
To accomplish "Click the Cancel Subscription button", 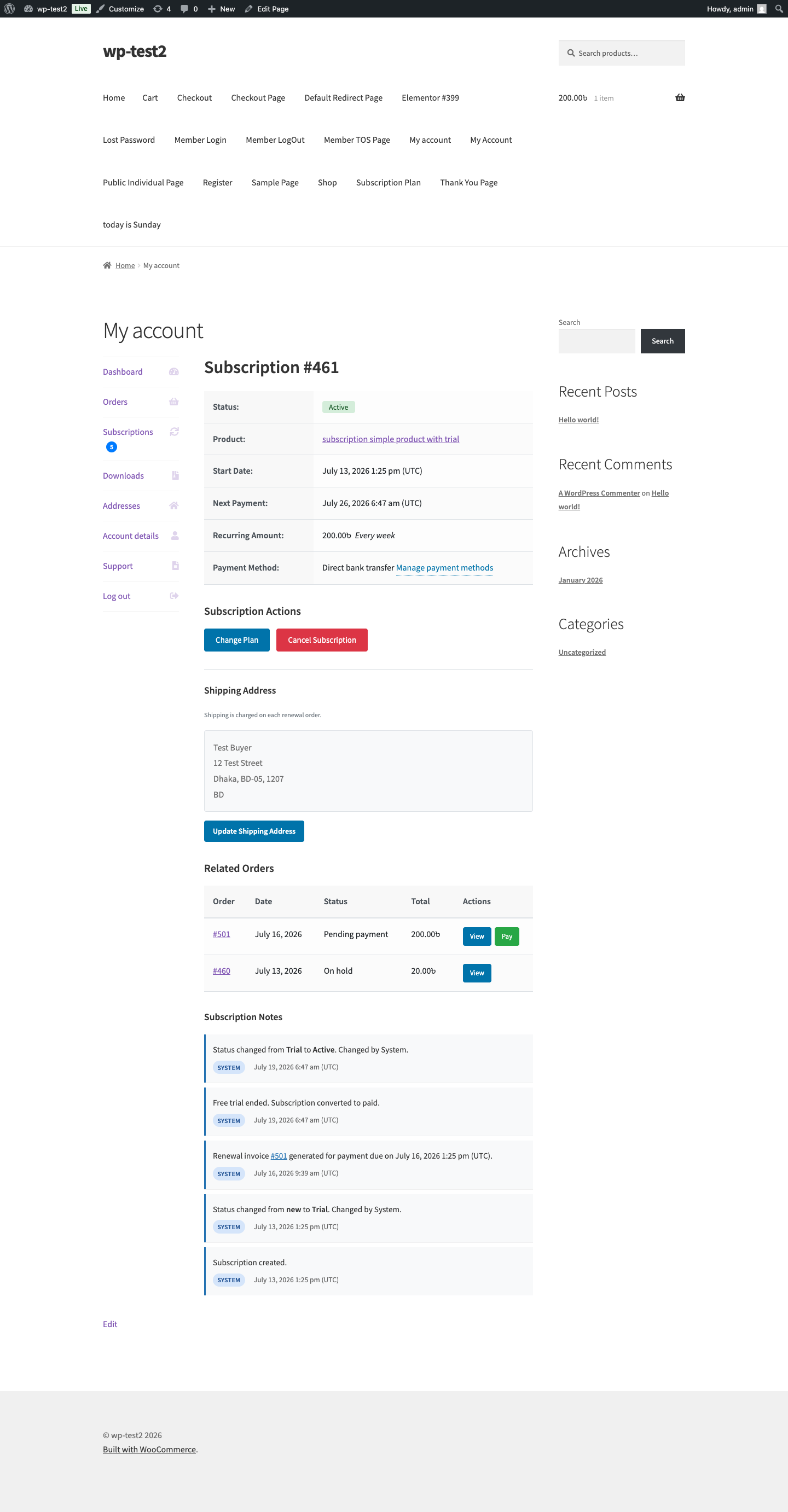I will click(322, 640).
